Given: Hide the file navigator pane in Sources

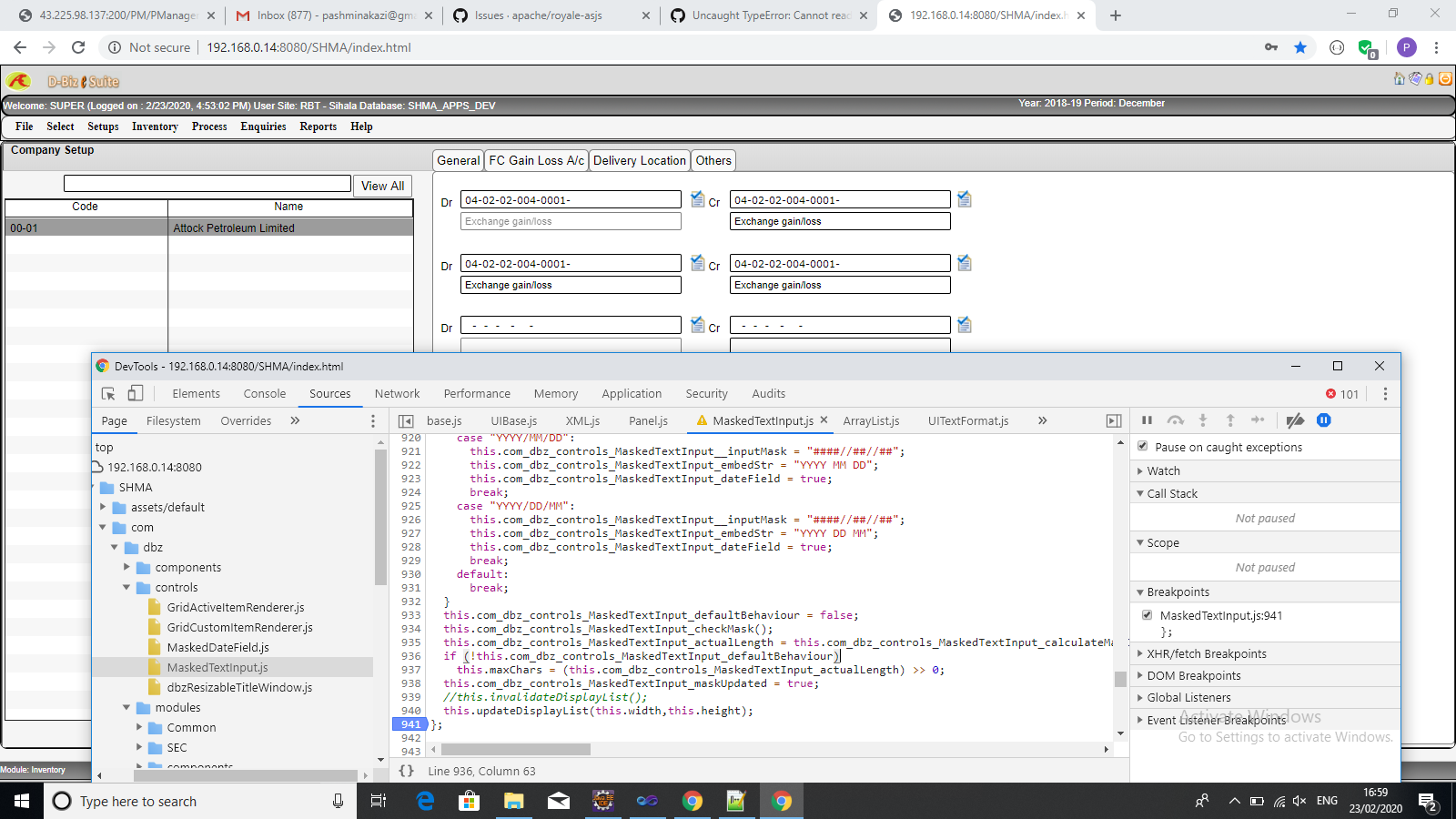Looking at the screenshot, I should pyautogui.click(x=406, y=420).
